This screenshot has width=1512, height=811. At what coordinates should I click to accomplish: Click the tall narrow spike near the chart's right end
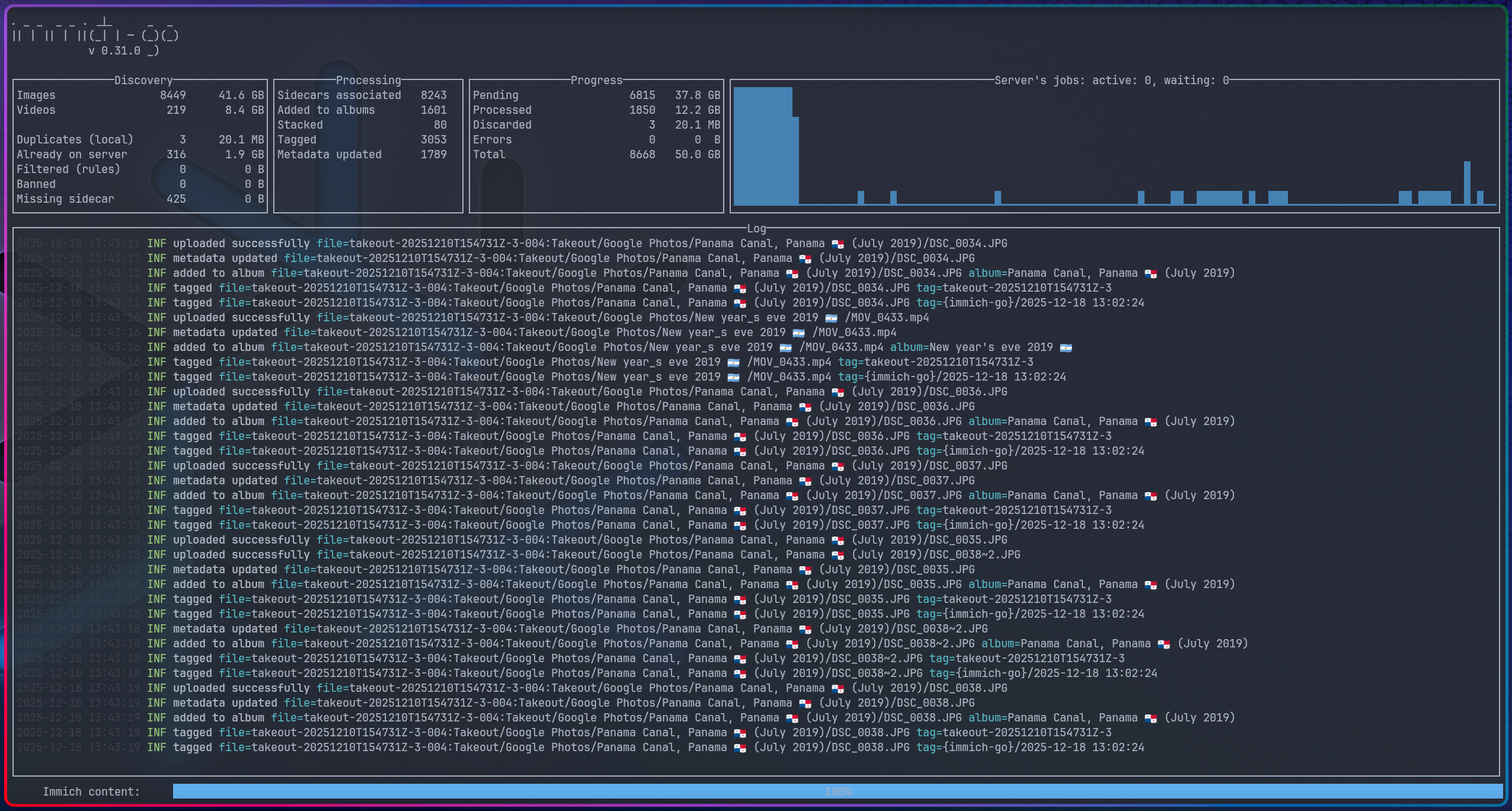click(1467, 183)
